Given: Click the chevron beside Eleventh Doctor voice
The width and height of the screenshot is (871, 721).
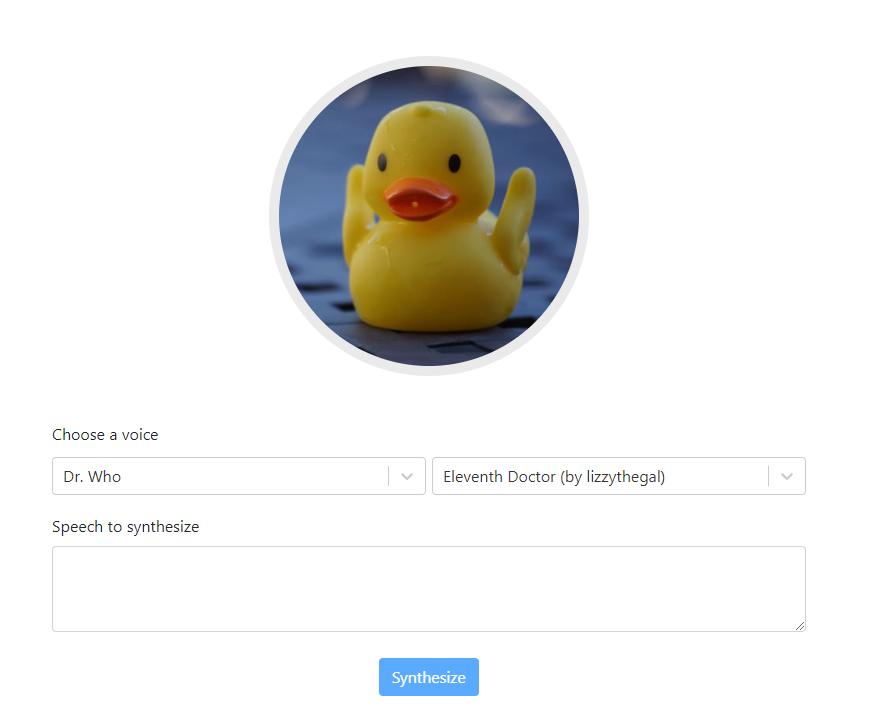Looking at the screenshot, I should point(787,477).
